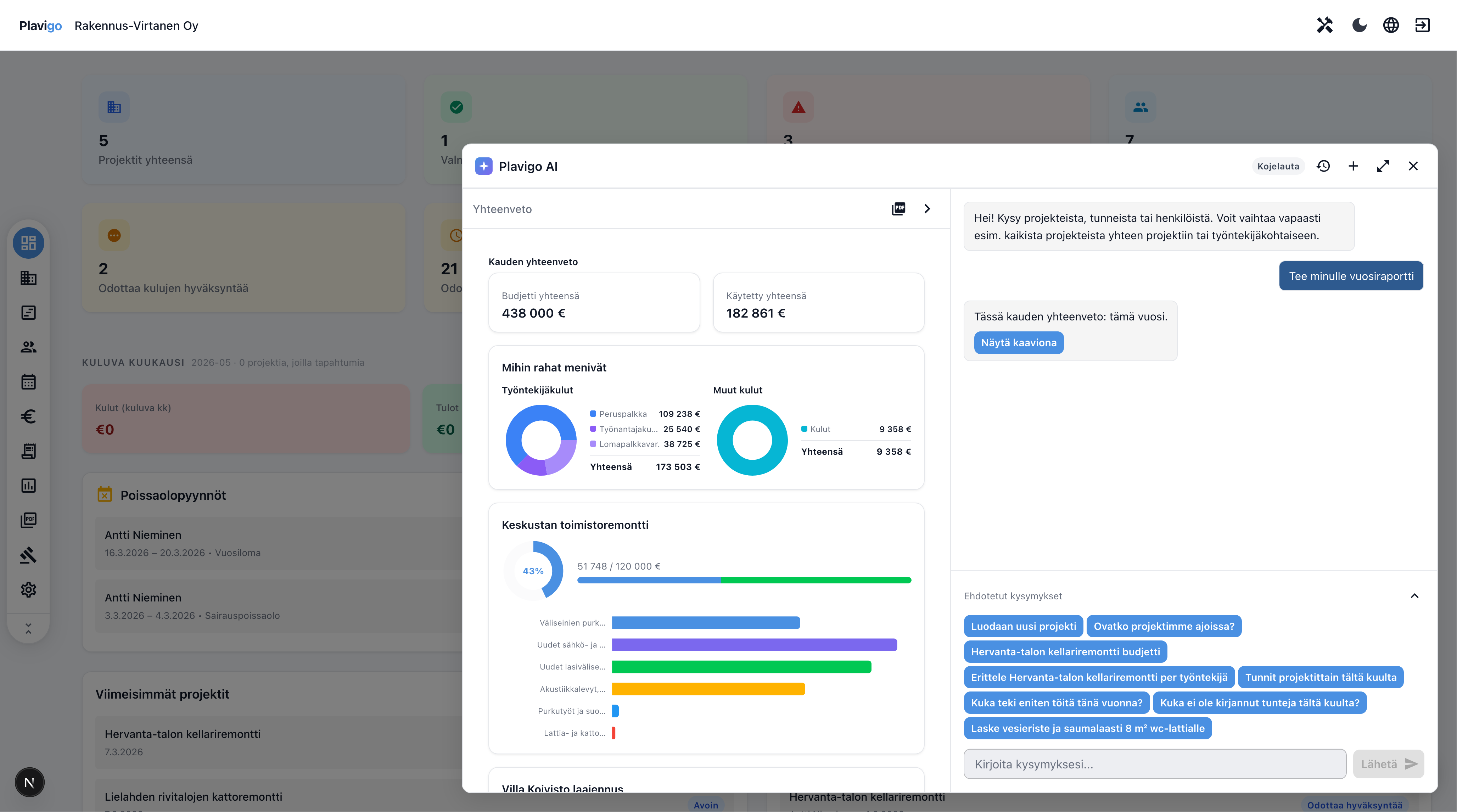The height and width of the screenshot is (812, 1457).
Task: Open the dashboard icon in sidebar
Action: pos(28,243)
